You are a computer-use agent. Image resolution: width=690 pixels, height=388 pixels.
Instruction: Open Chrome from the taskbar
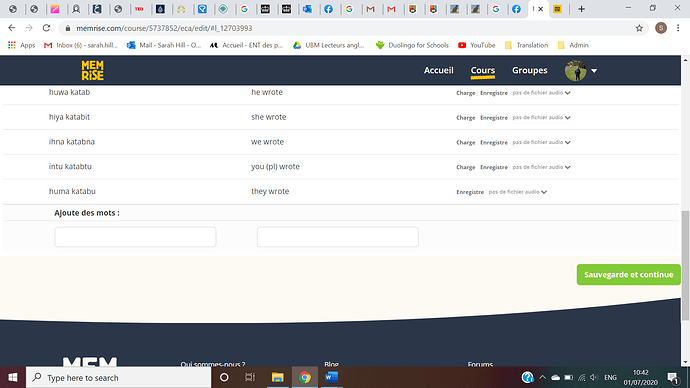coord(305,377)
